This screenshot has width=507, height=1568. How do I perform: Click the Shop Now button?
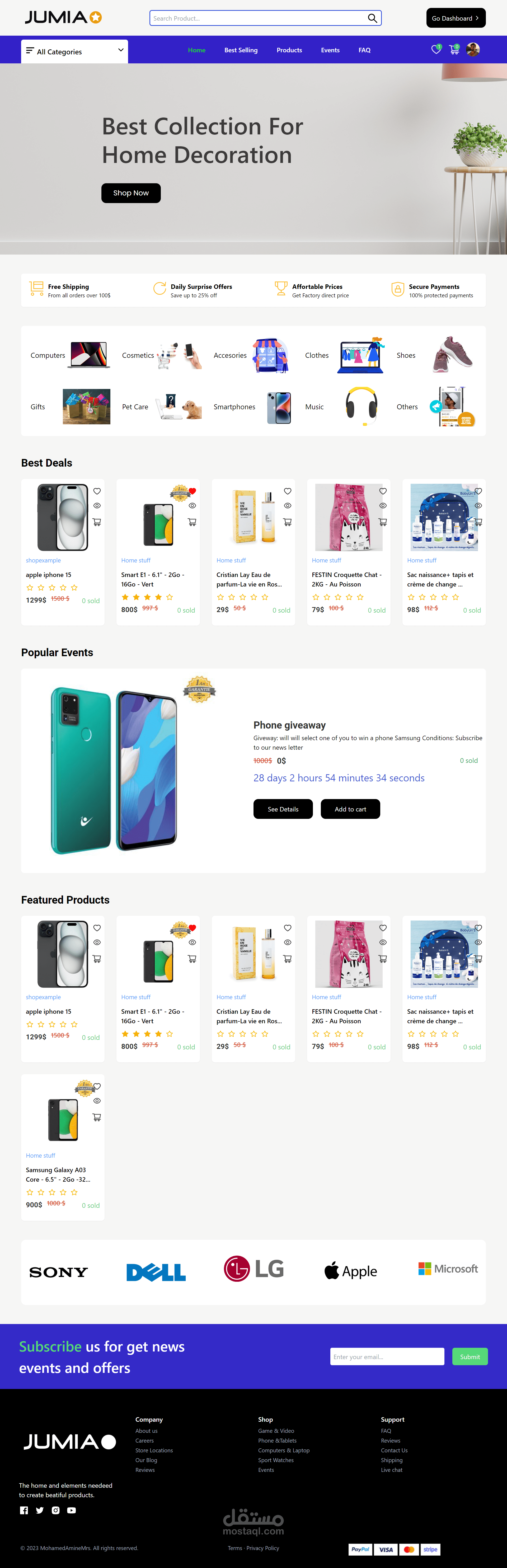(x=131, y=193)
